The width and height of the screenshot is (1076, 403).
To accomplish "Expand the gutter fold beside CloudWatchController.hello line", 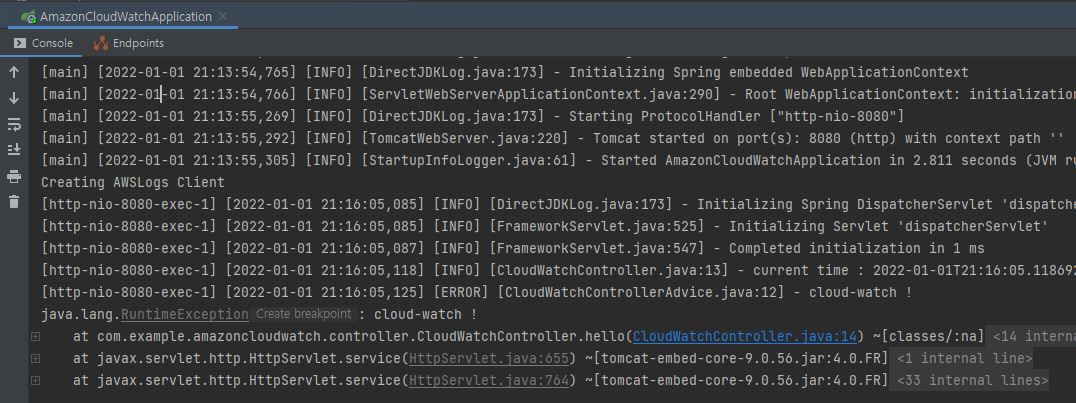I will point(36,336).
